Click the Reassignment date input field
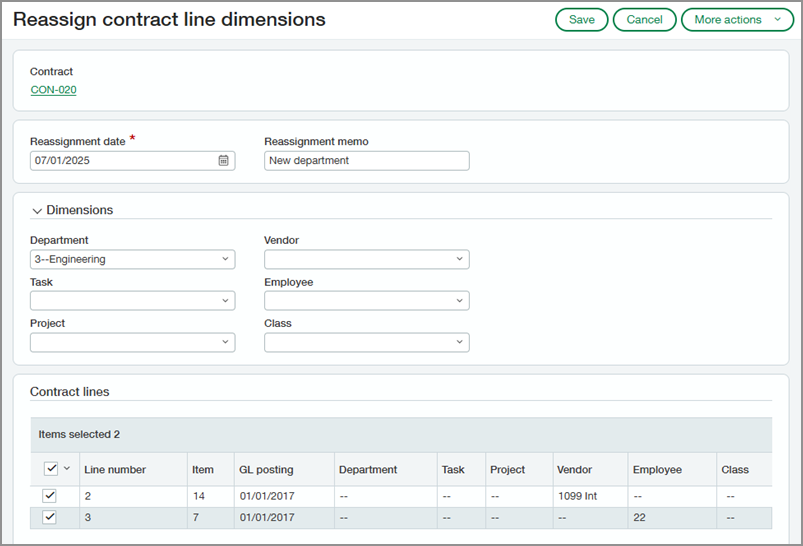 (120, 160)
